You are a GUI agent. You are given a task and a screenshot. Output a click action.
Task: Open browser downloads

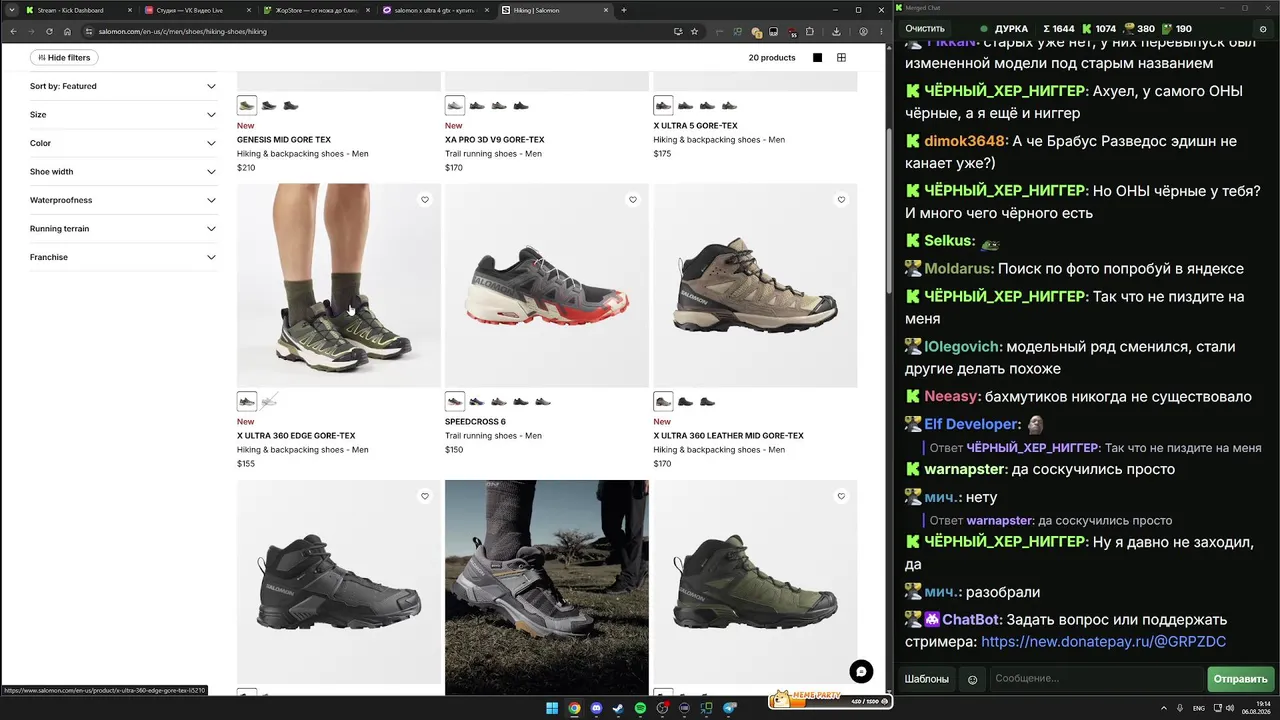[x=836, y=31]
